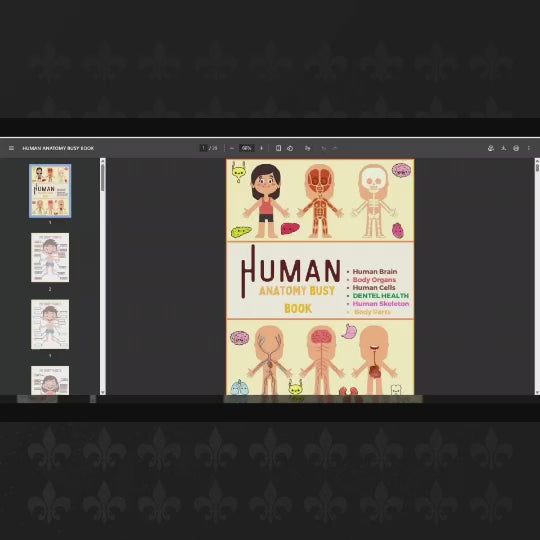Screen dimensions: 540x540
Task: Select the page 3 thumbnail
Action: [x=50, y=324]
